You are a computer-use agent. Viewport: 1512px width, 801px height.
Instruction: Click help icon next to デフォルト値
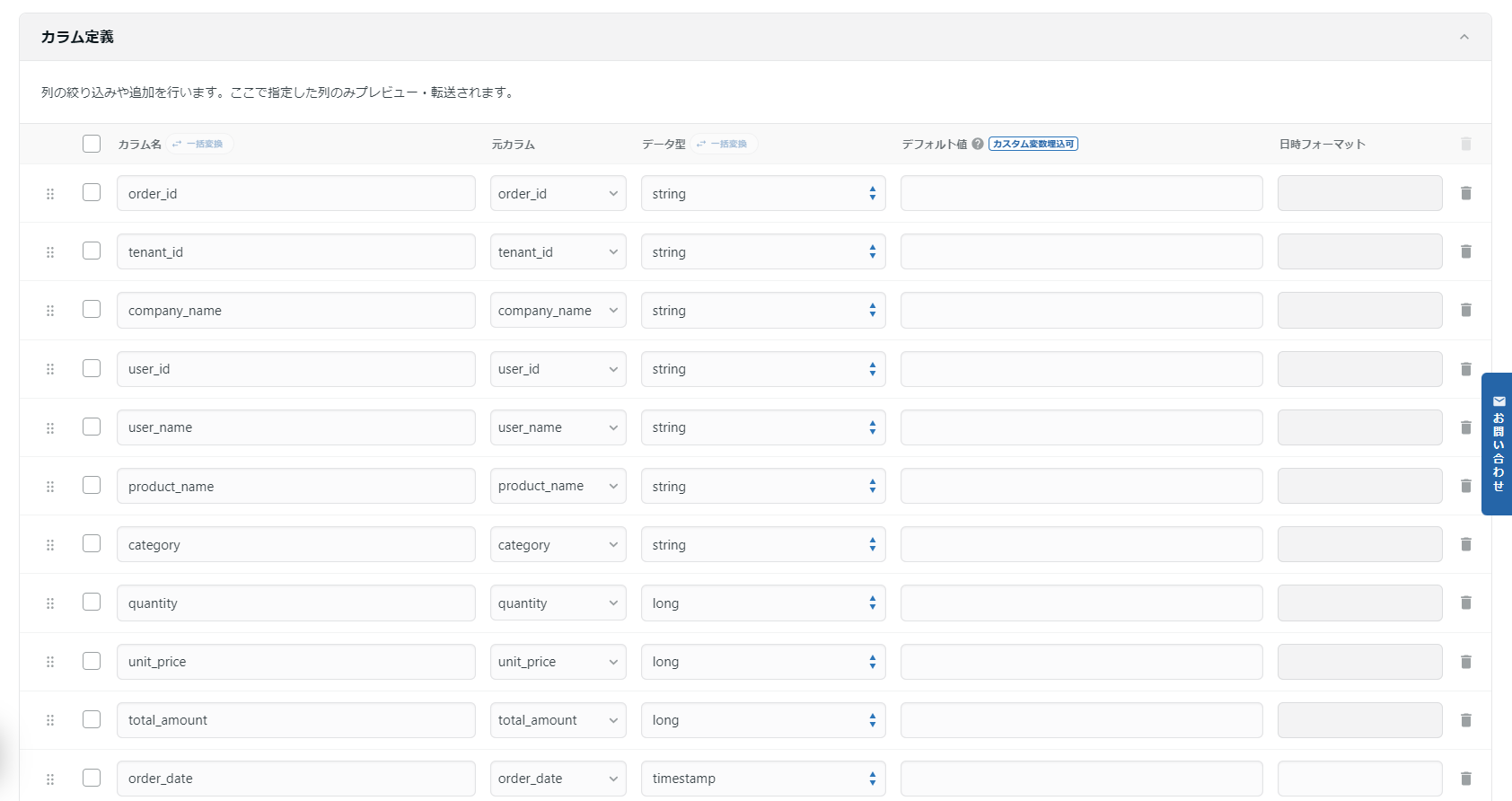click(x=978, y=144)
